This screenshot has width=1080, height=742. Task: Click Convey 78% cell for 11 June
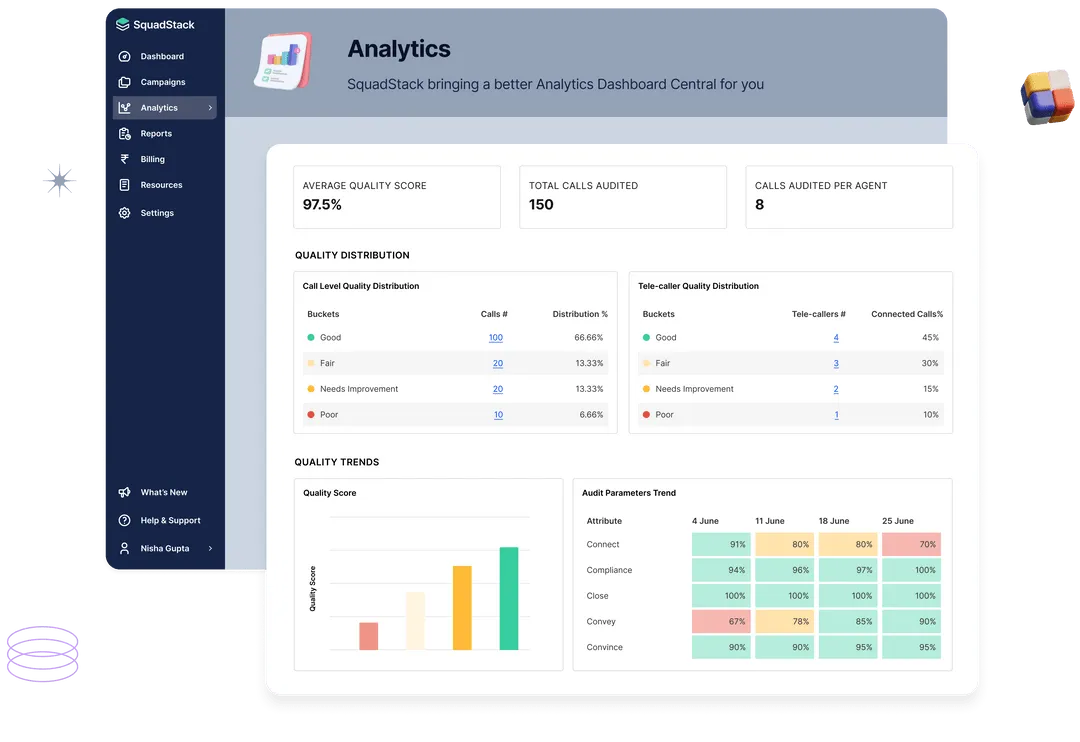(x=785, y=621)
